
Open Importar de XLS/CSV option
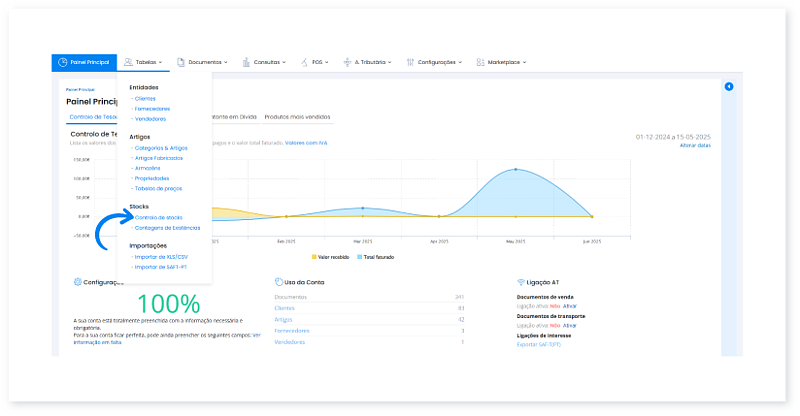(x=161, y=257)
